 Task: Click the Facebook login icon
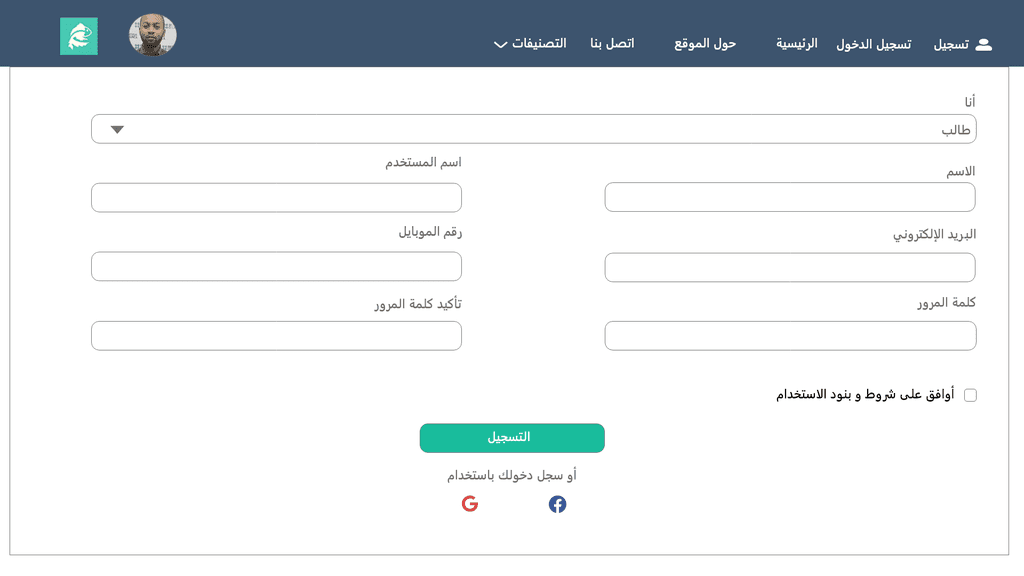coord(557,504)
